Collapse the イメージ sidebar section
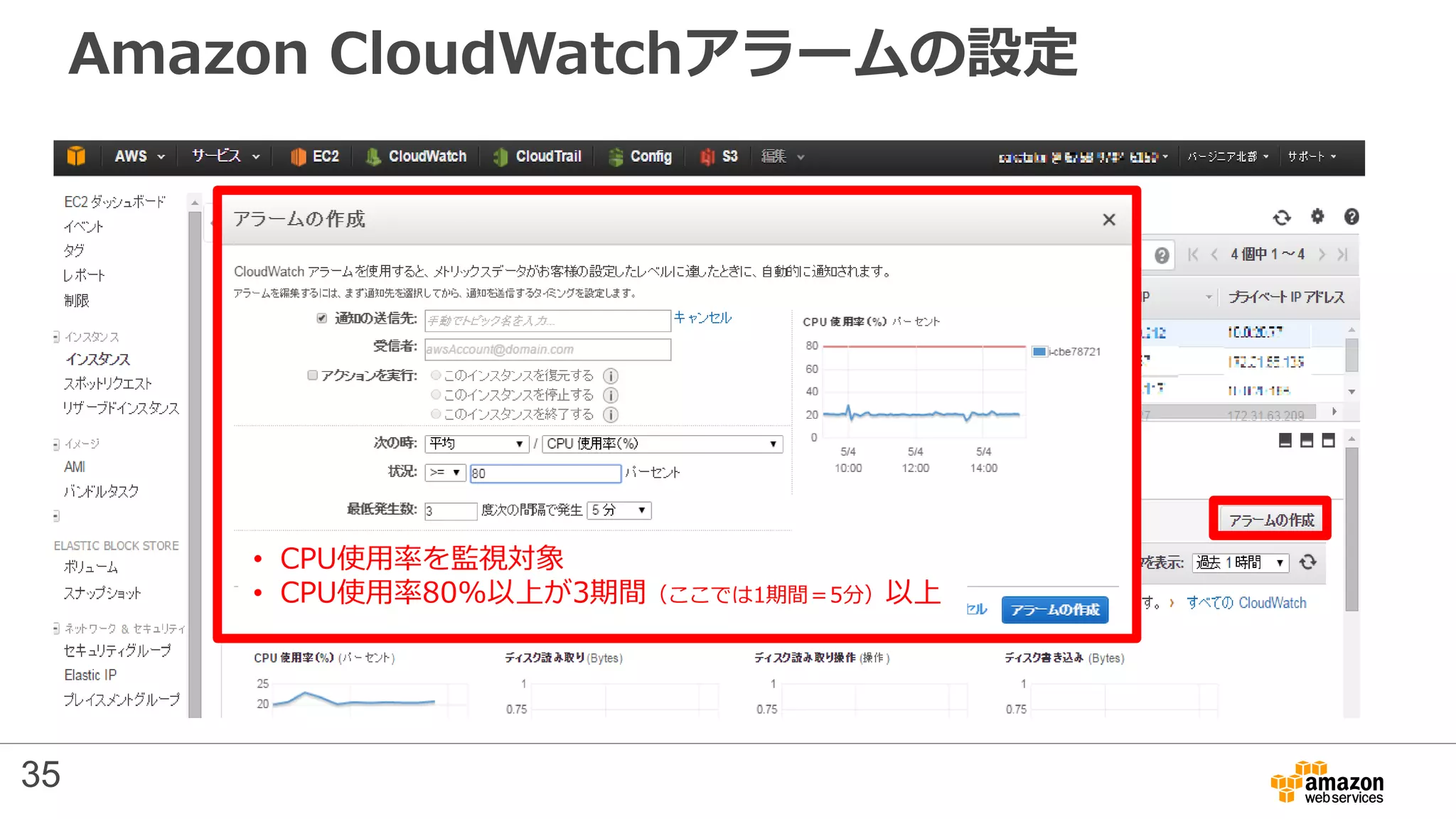Image resolution: width=1456 pixels, height=819 pixels. 56,444
